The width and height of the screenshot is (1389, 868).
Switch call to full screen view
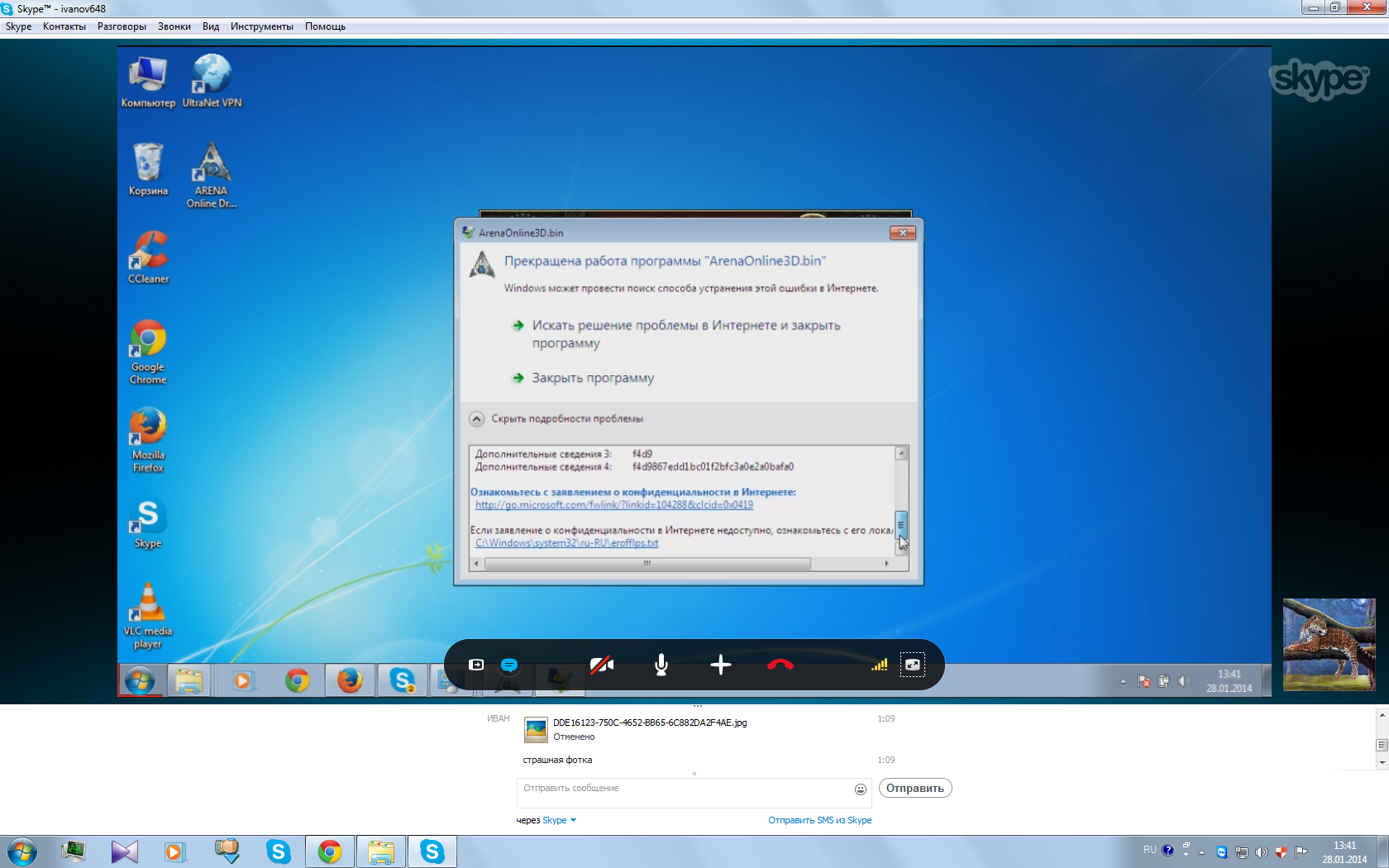pyautogui.click(x=913, y=665)
